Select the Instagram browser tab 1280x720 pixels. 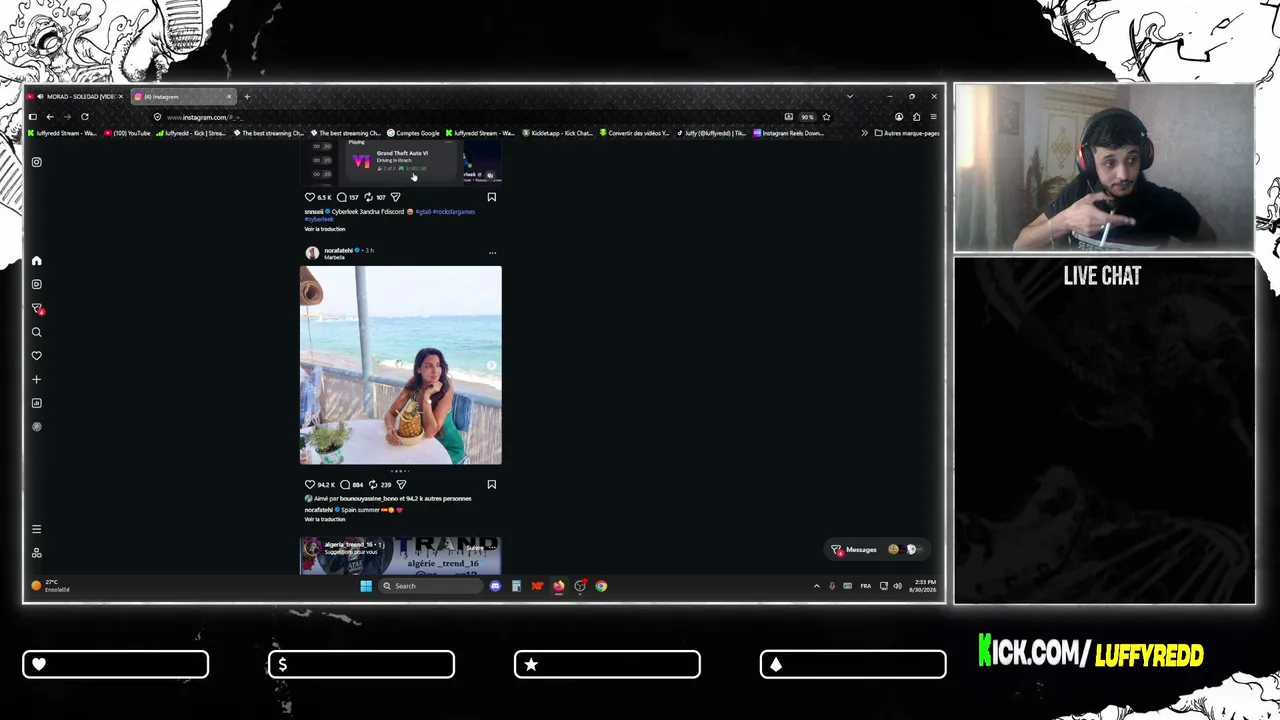(x=184, y=97)
